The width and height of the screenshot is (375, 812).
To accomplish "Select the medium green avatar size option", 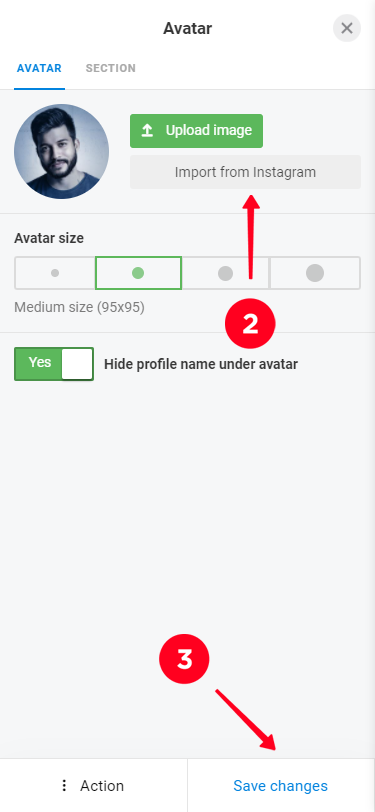I will point(138,273).
